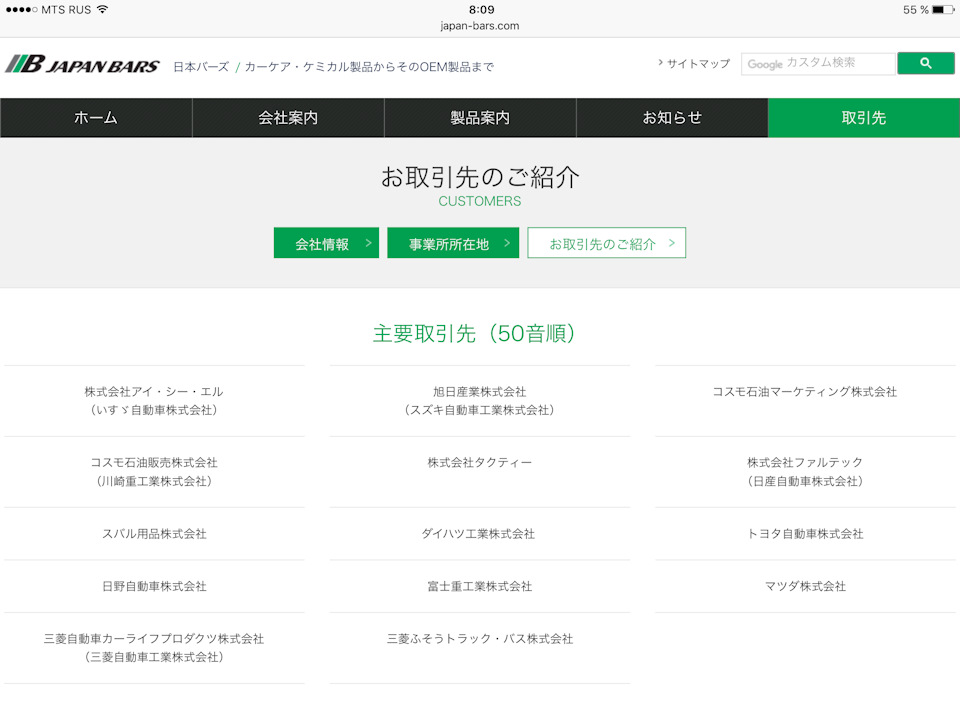Tap the Wi-Fi status icon

click(102, 9)
